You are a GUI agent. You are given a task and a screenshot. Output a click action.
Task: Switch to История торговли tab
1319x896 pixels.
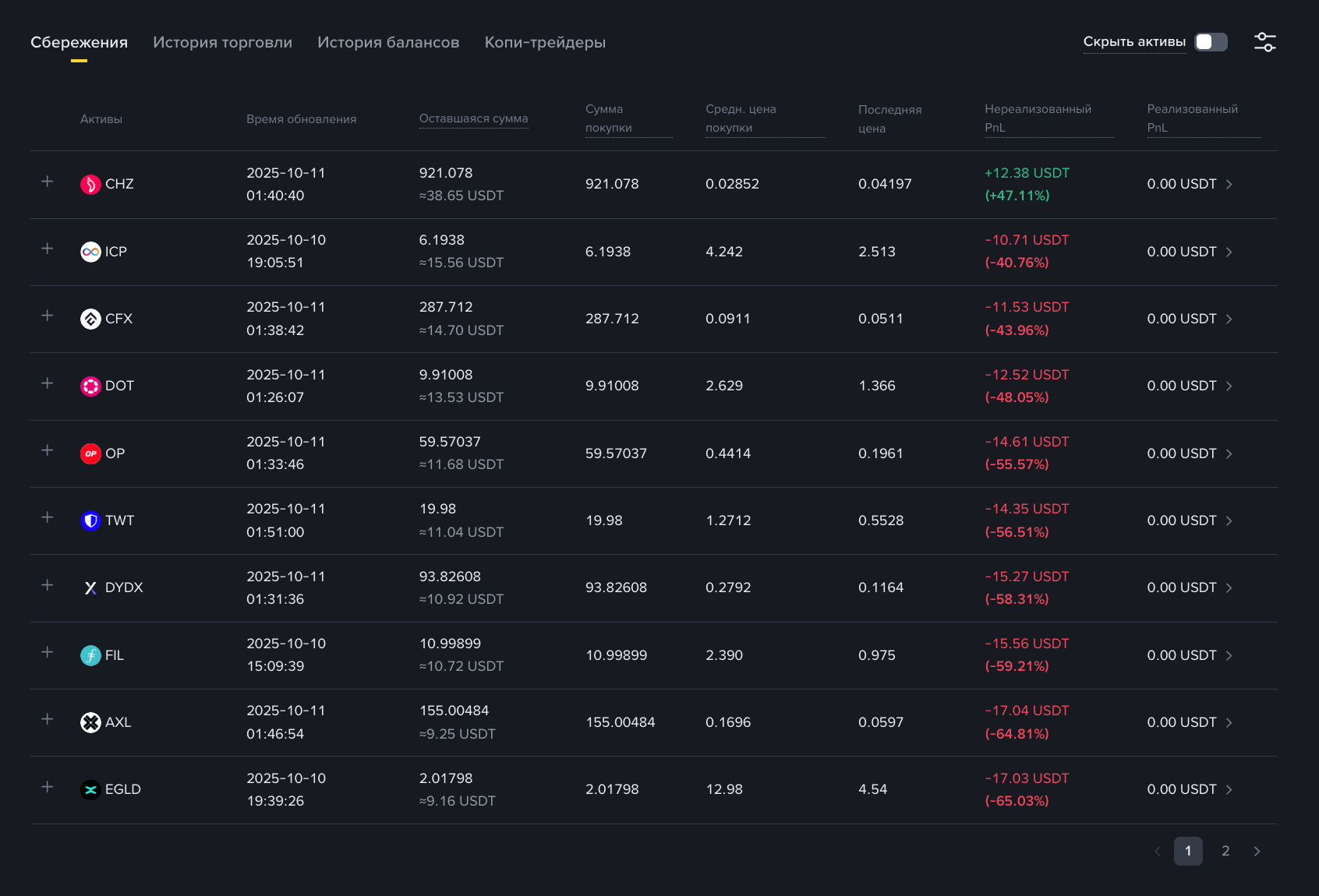tap(222, 43)
